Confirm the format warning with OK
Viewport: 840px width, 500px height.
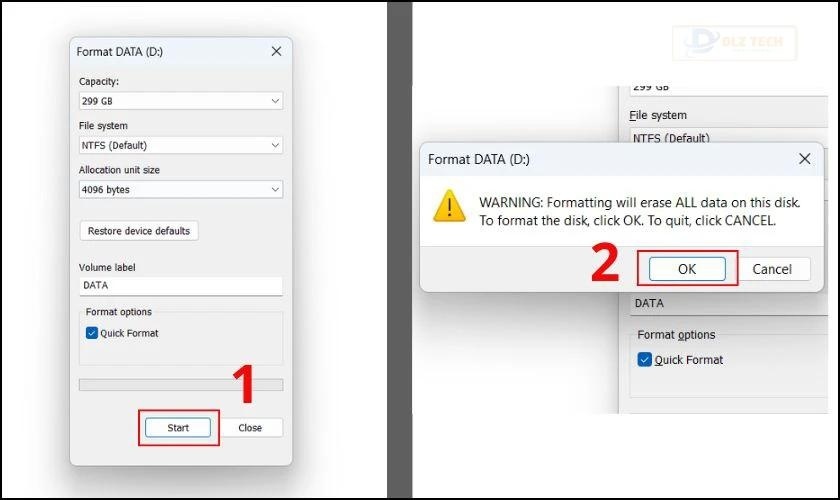click(687, 268)
